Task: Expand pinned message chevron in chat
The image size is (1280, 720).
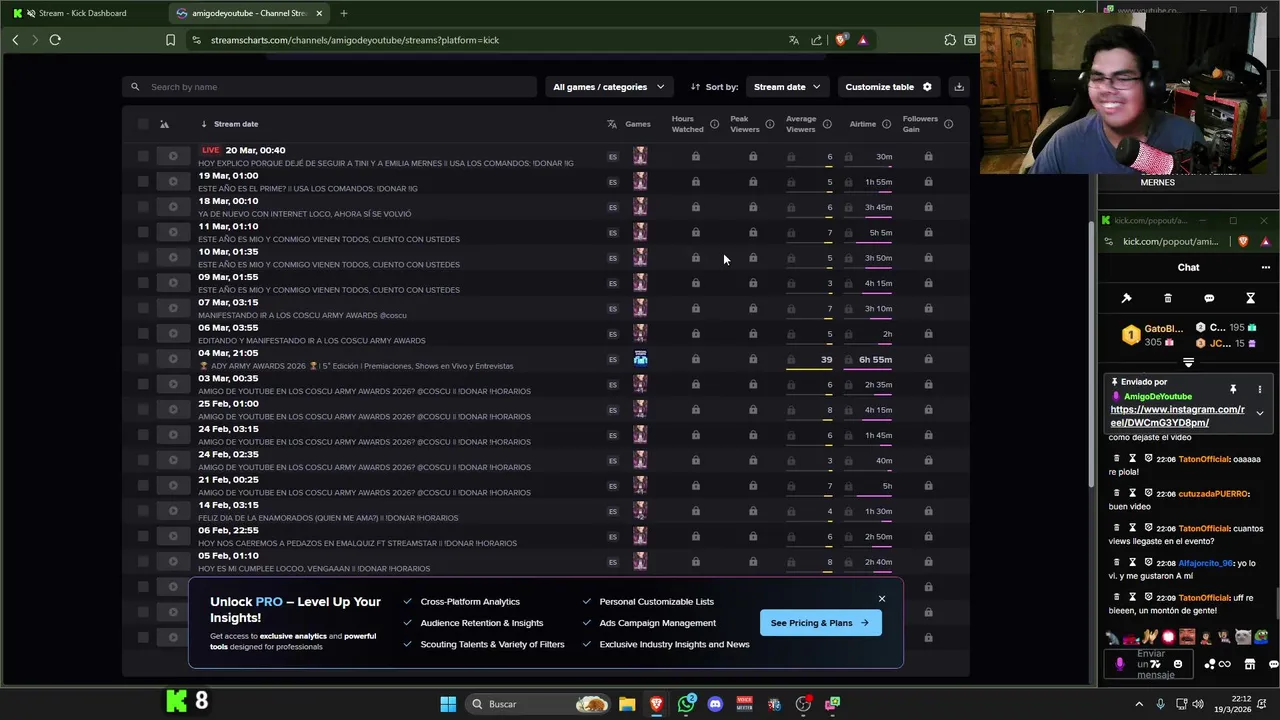Action: [x=1260, y=413]
